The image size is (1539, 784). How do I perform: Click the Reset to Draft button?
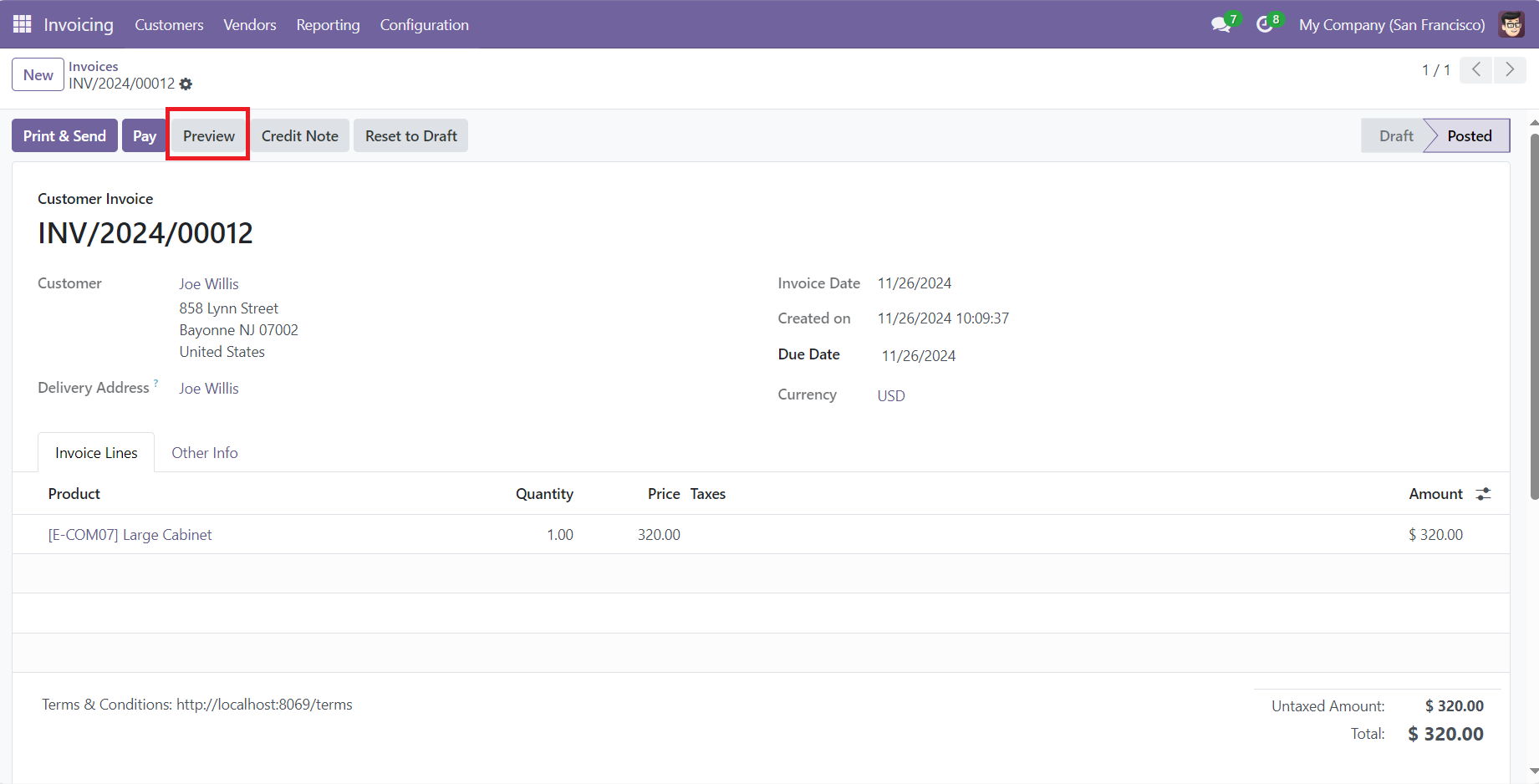(x=410, y=135)
